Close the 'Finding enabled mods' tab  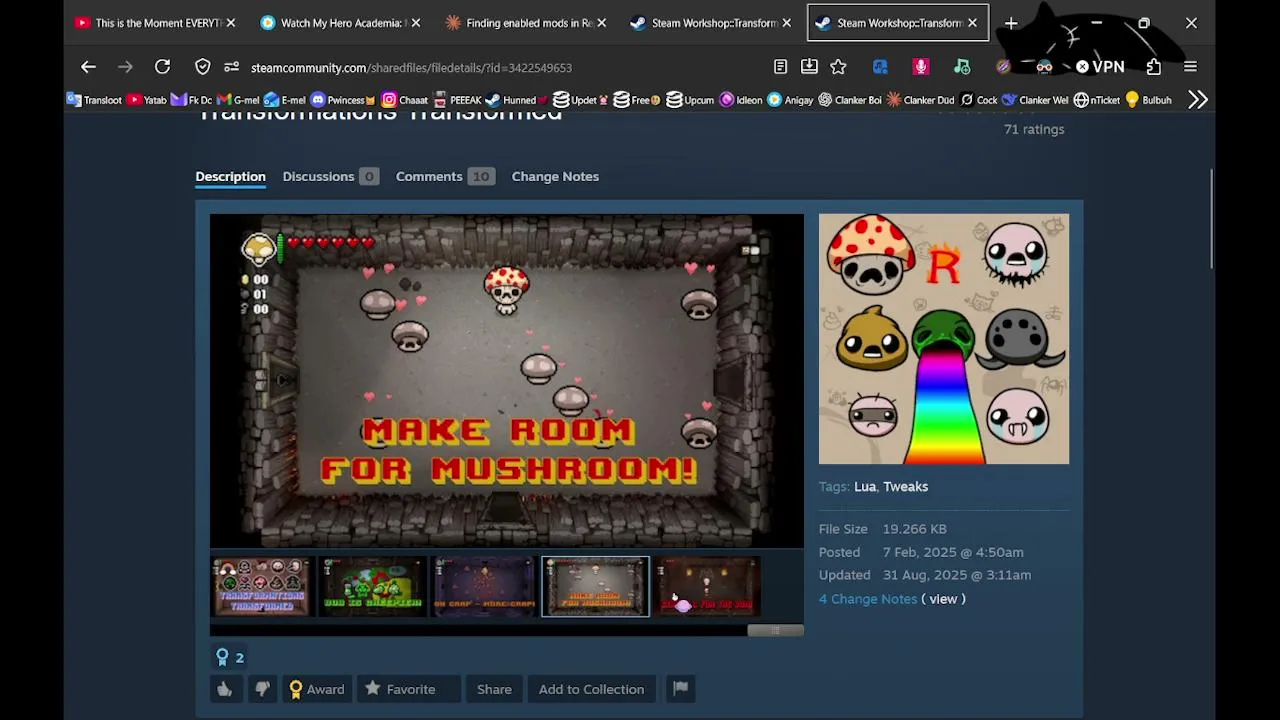(601, 22)
